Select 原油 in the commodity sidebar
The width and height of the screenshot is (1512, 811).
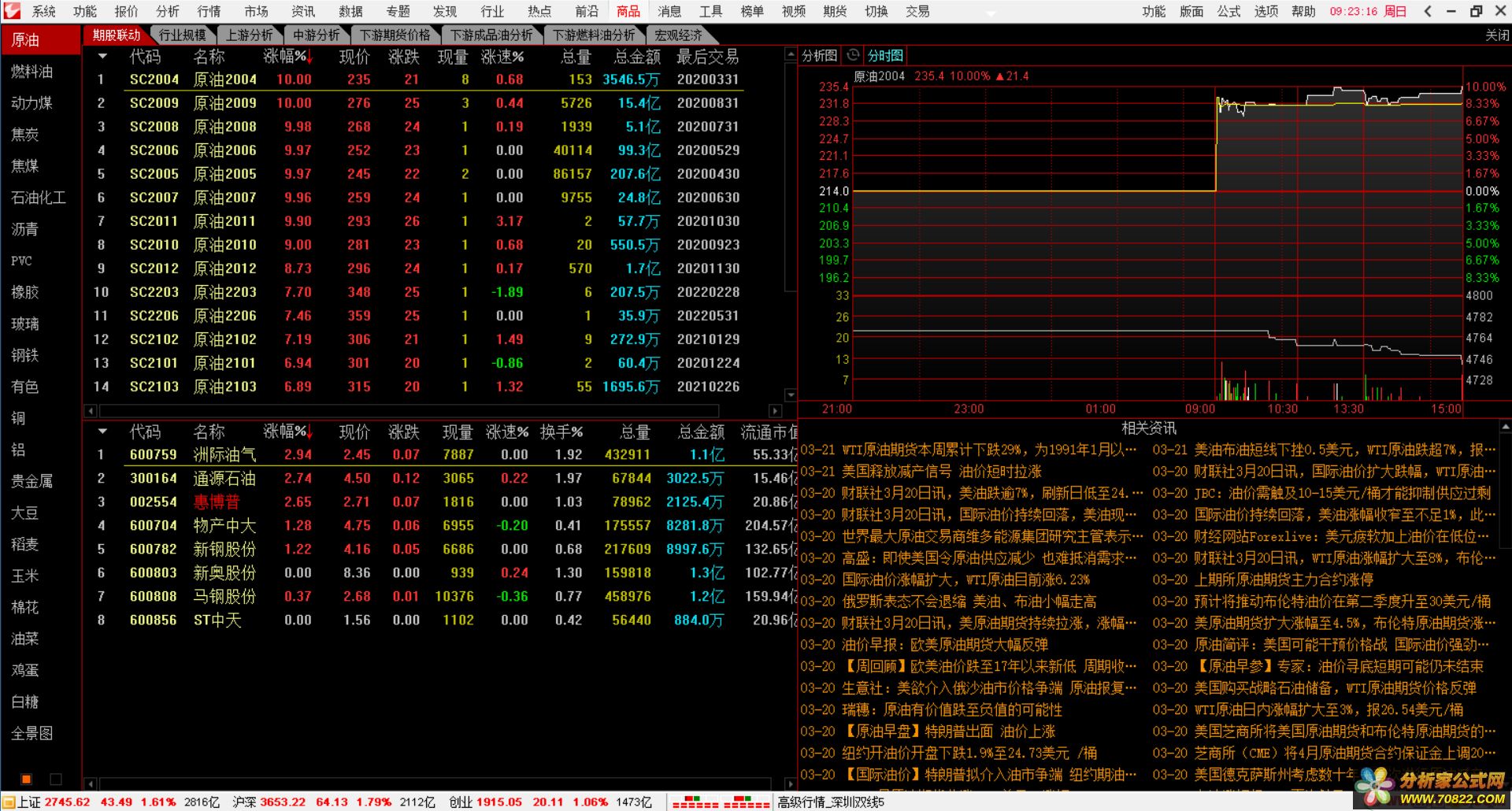point(41,39)
